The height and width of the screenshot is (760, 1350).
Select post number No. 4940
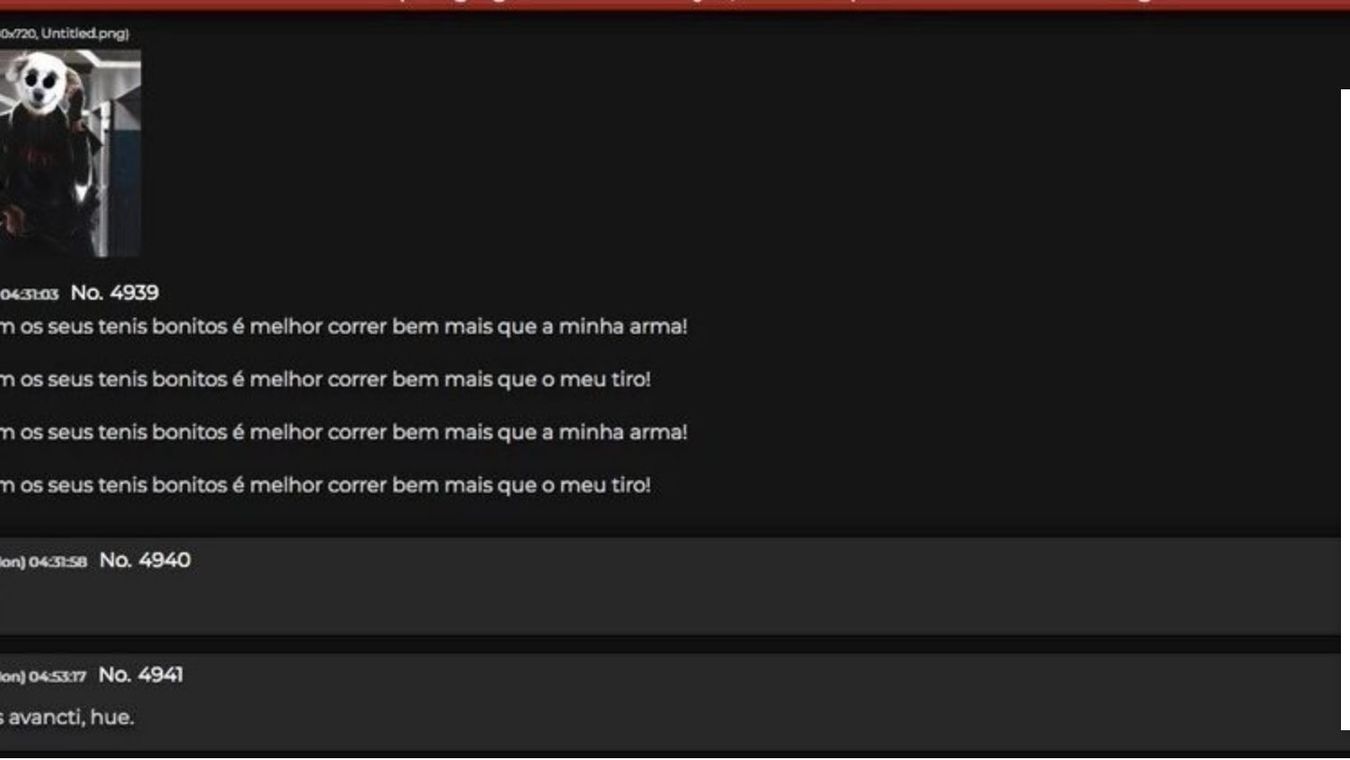click(x=144, y=560)
